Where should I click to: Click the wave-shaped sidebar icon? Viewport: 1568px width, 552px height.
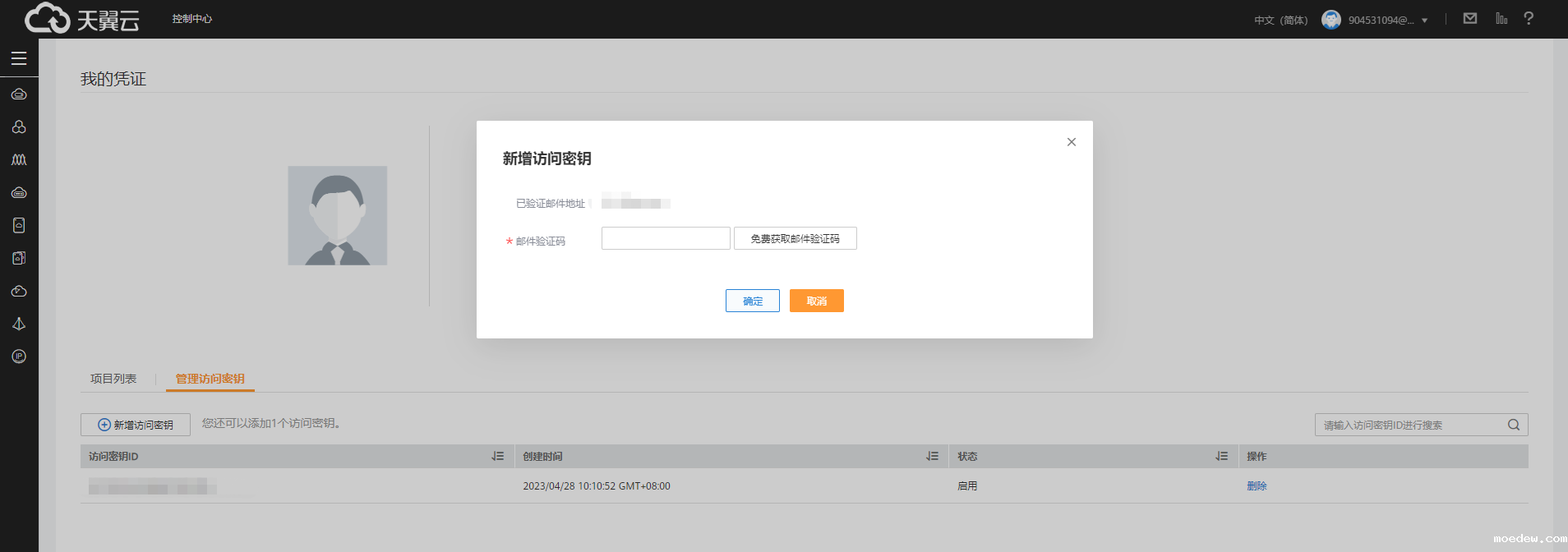(x=19, y=159)
